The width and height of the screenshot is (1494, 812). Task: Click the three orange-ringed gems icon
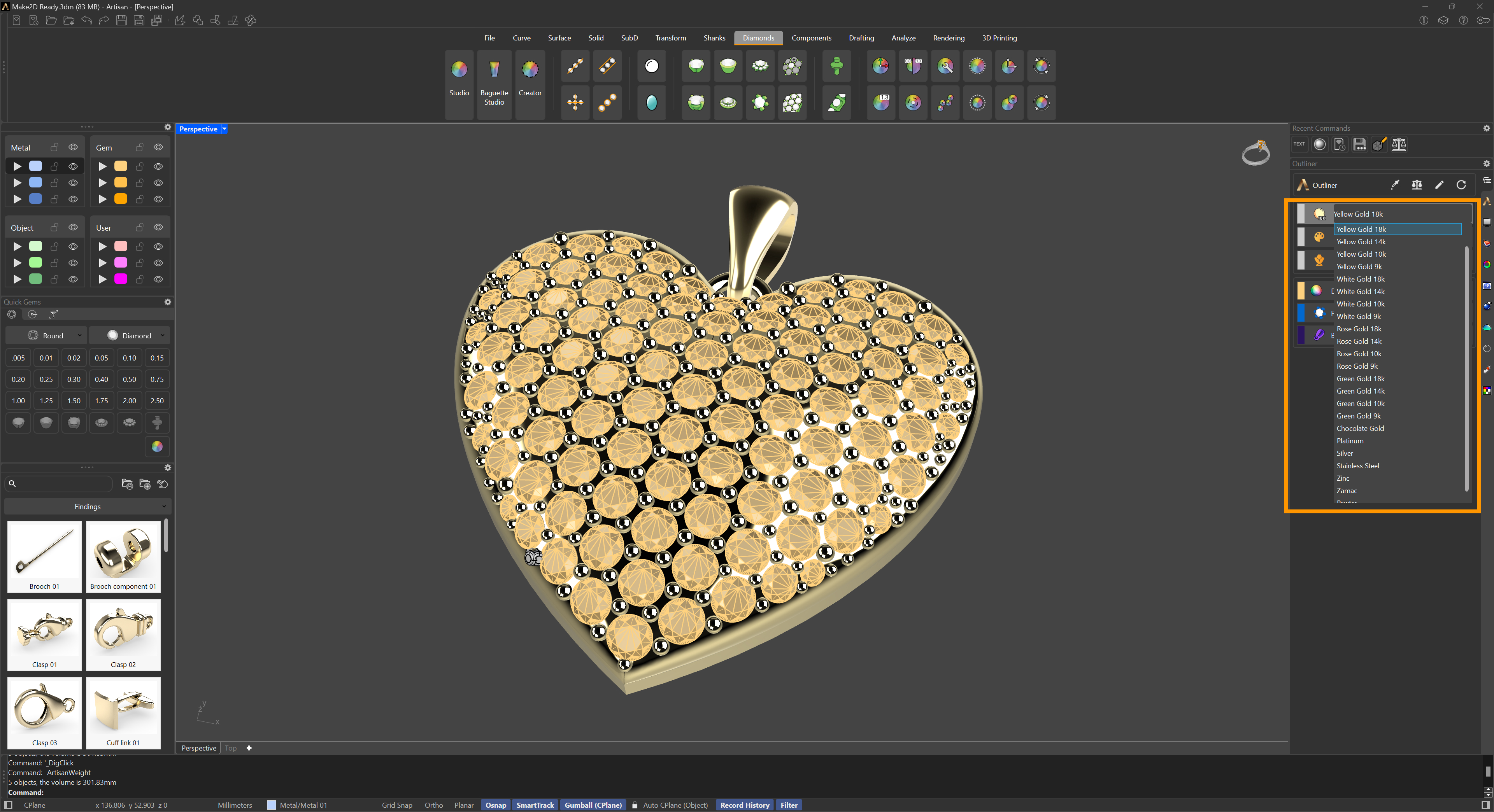pyautogui.click(x=607, y=103)
